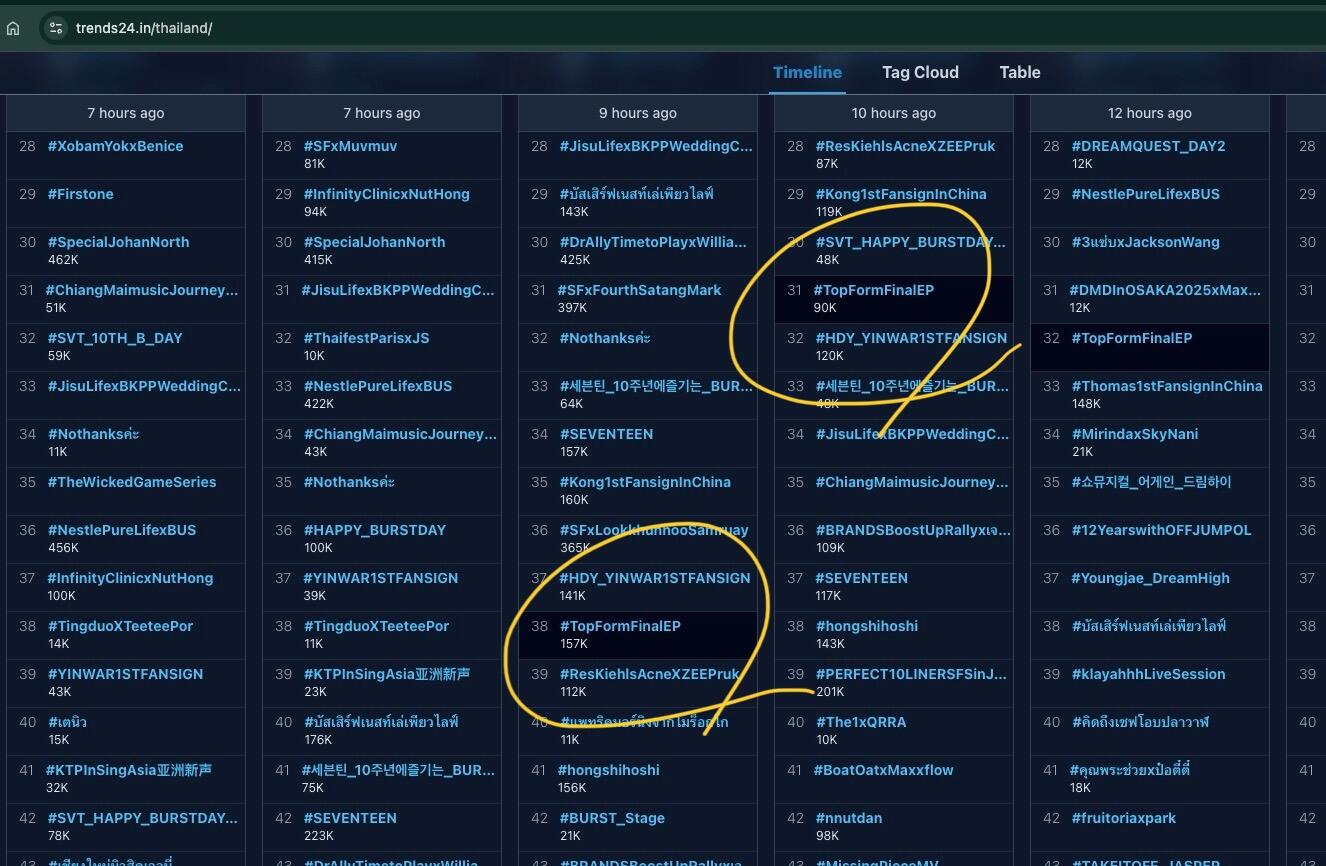Open #TopFormFinalEP in the 10 hours ago column
The width and height of the screenshot is (1326, 866).
(x=874, y=290)
